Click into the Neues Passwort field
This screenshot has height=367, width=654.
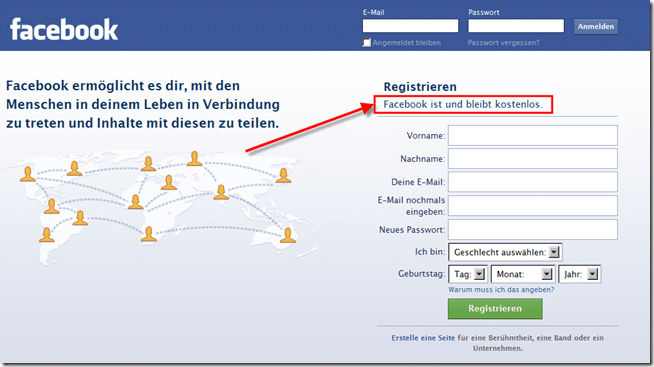pos(533,229)
